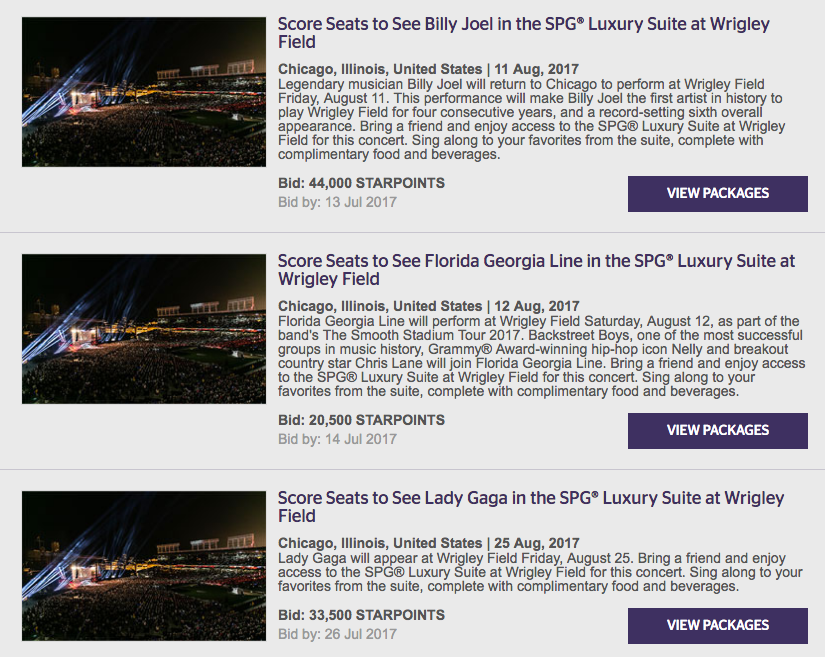
Task: Click the 12 Aug, 2017 location and date line
Action: pyautogui.click(x=428, y=306)
